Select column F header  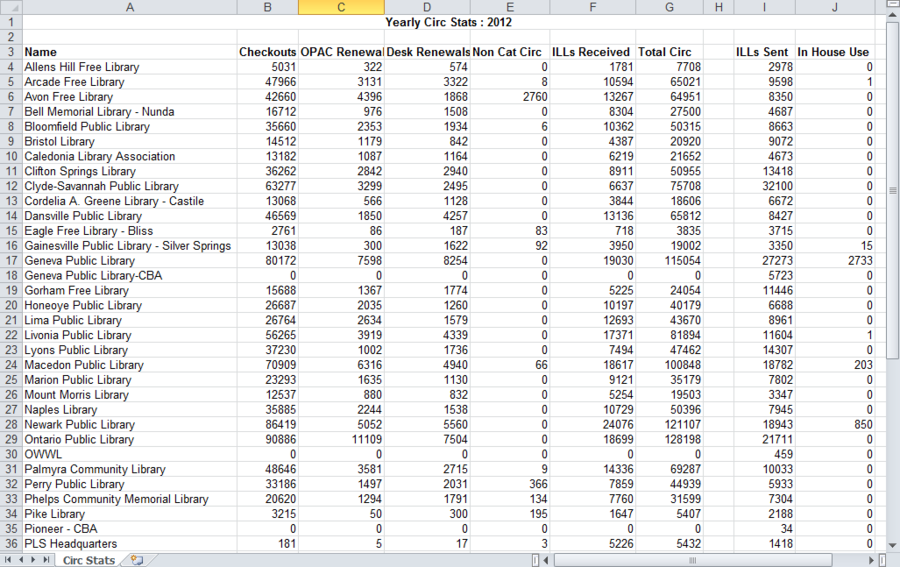coord(592,7)
